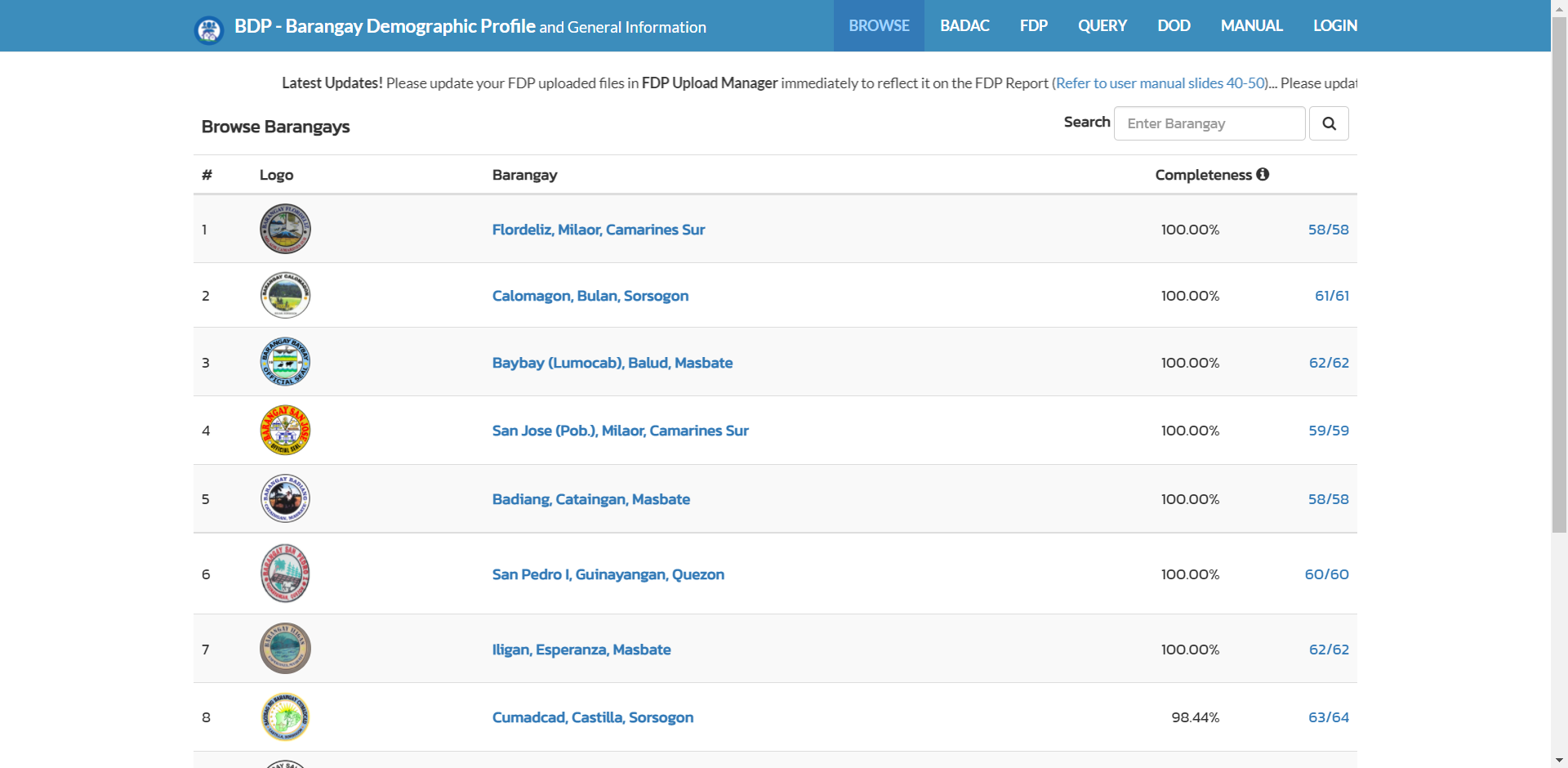
Task: Open the user manual slides 40-50 link
Action: click(x=1160, y=83)
